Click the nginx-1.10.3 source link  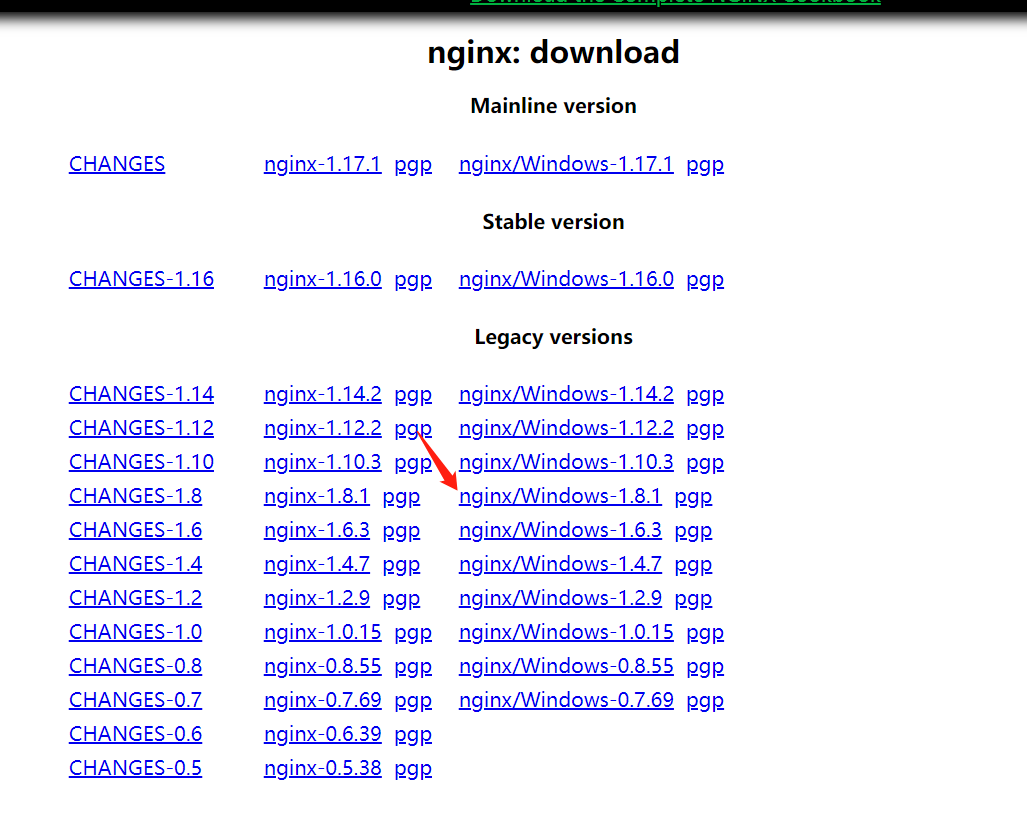pos(322,463)
